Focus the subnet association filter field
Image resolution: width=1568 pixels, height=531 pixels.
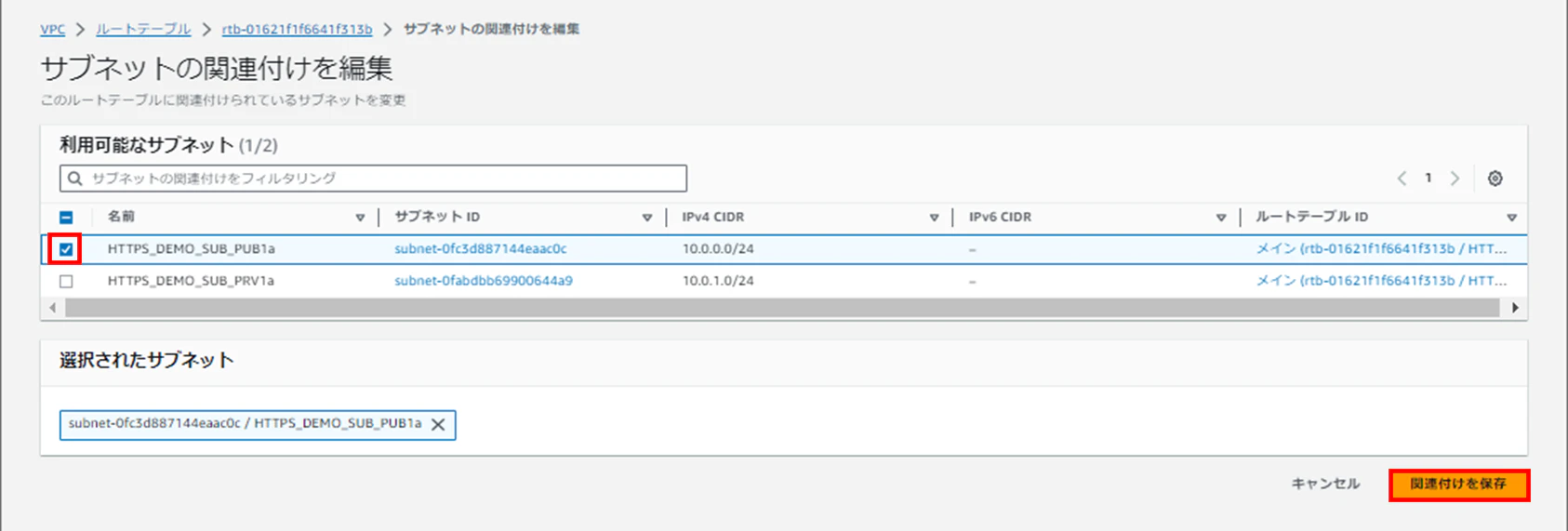[373, 179]
